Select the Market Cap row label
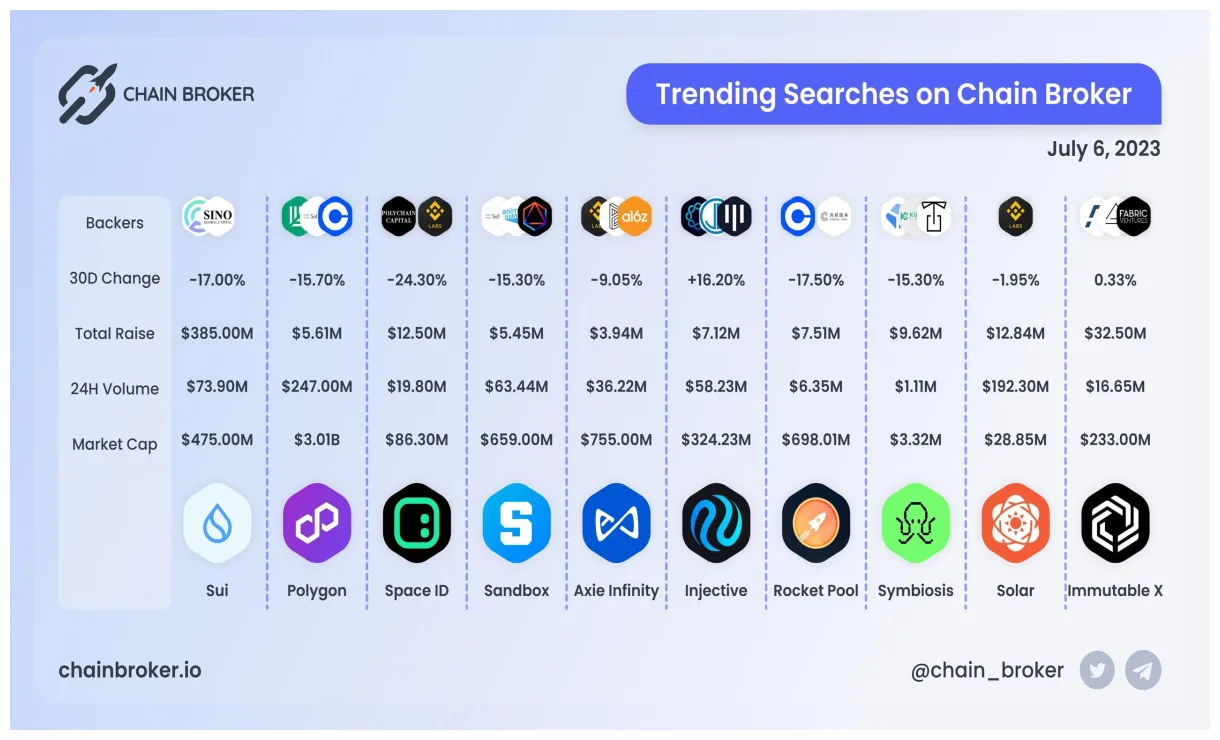This screenshot has width=1220, height=740. [x=114, y=444]
